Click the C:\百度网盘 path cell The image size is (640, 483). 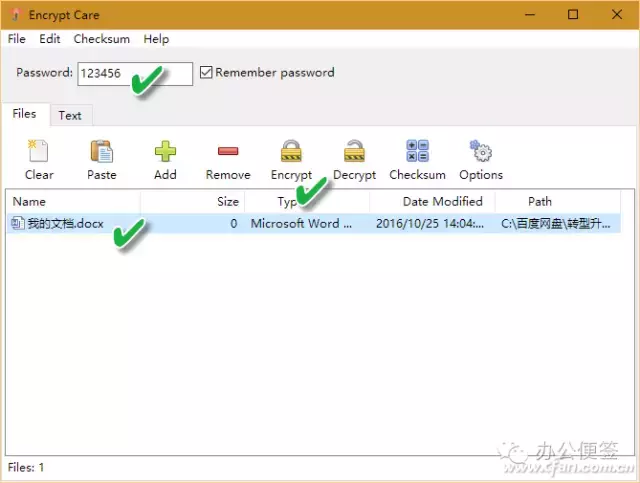point(556,223)
